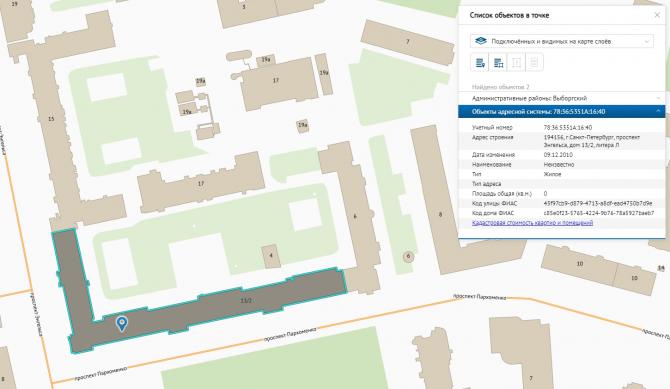Screen dimensions: 670x389
Task: Select the Учетный номер value text
Action: tap(567, 127)
